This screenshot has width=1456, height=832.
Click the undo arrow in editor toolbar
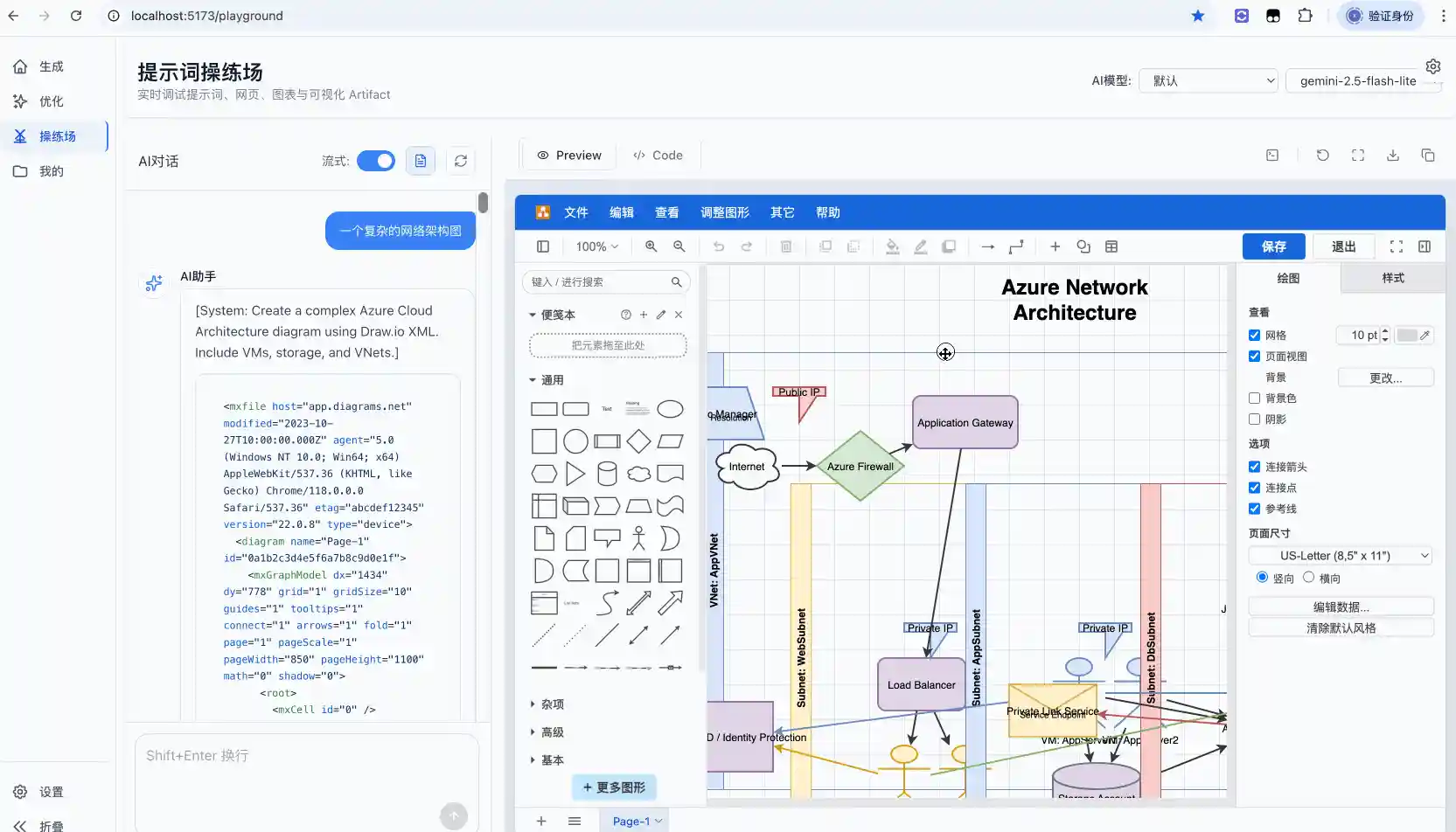pyautogui.click(x=719, y=246)
